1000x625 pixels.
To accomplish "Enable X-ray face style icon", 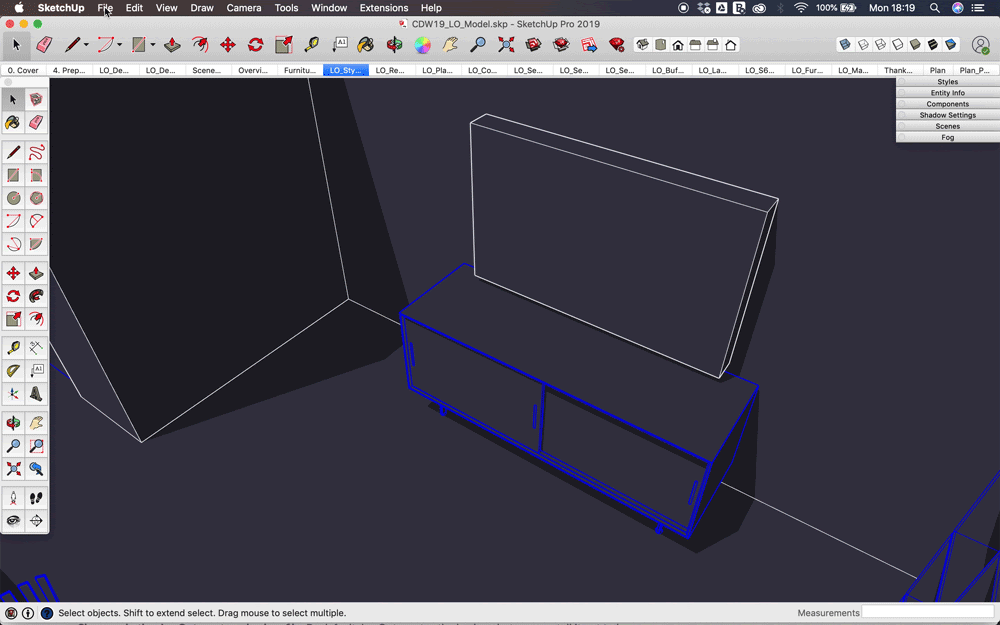I will click(845, 45).
